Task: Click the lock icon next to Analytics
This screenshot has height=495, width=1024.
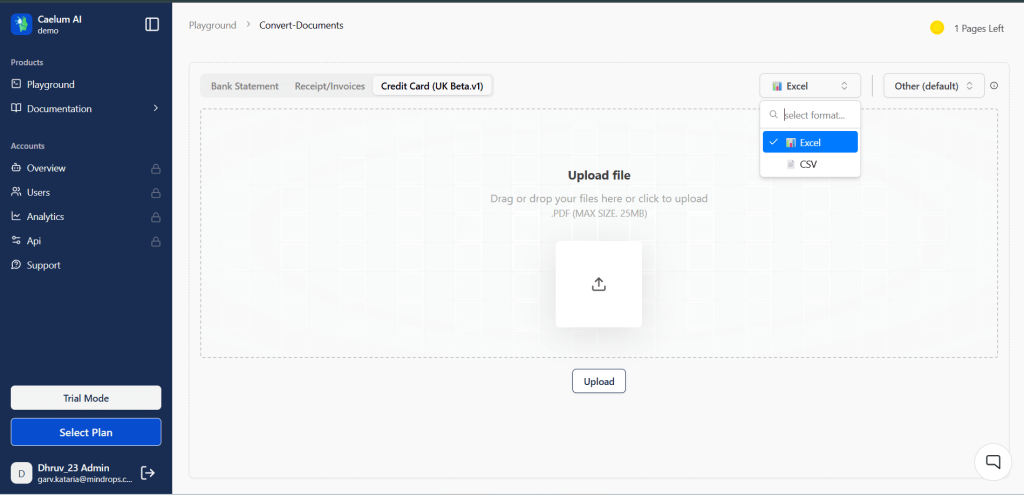Action: (x=155, y=217)
